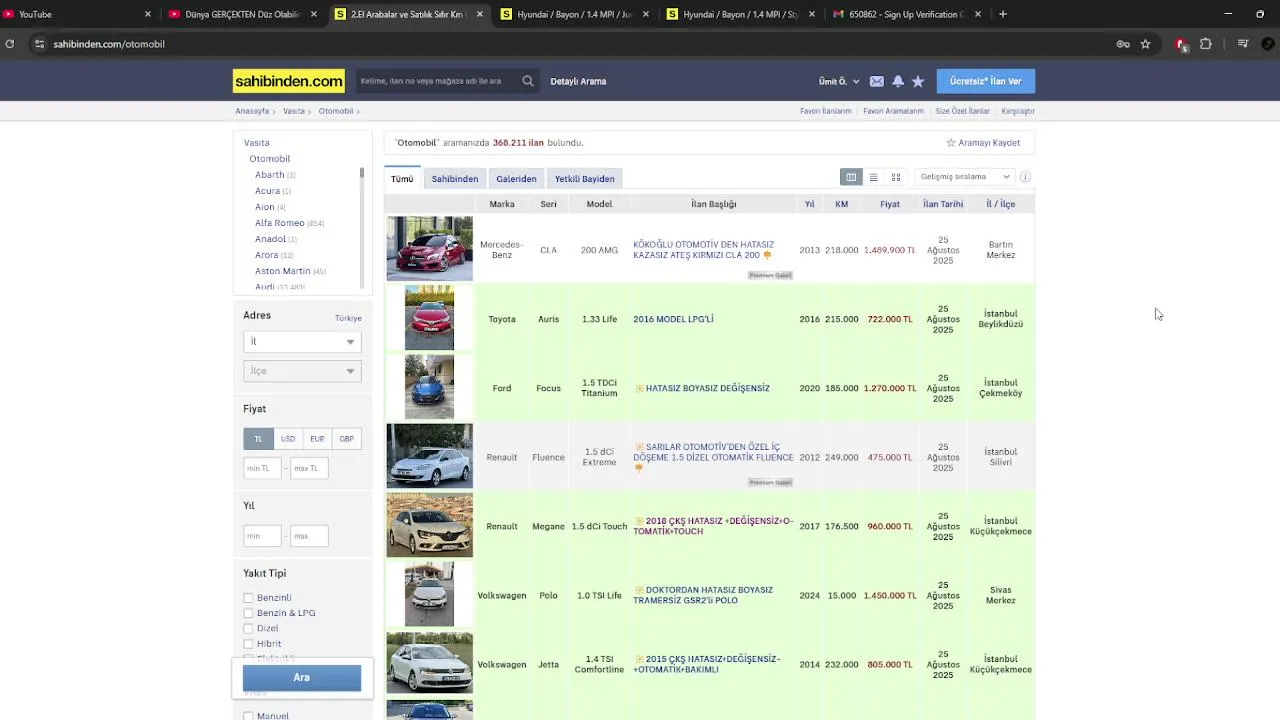Open messages envelope icon in header
The image size is (1280, 720).
[x=876, y=81]
